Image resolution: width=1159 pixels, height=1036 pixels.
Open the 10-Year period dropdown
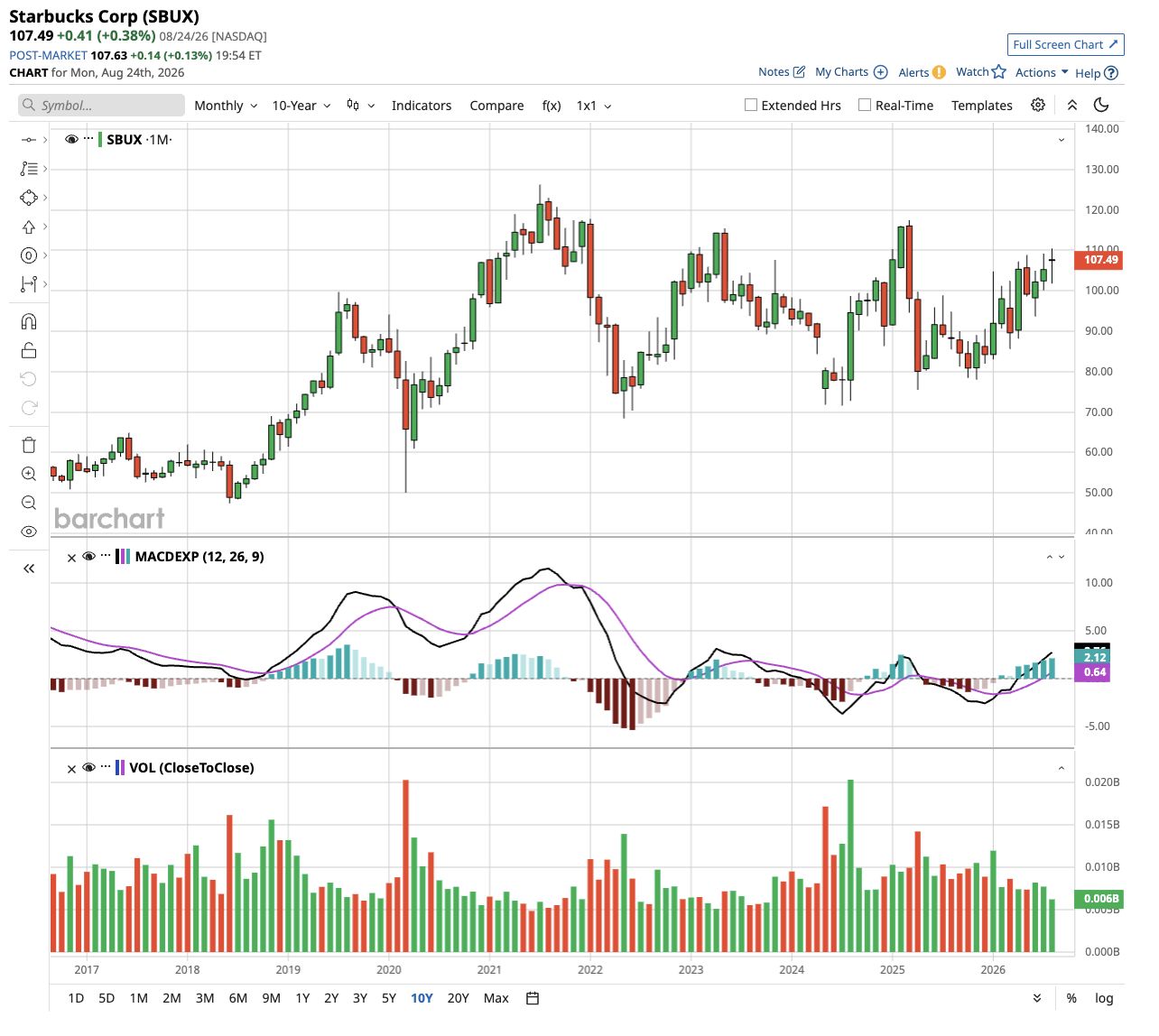point(301,106)
